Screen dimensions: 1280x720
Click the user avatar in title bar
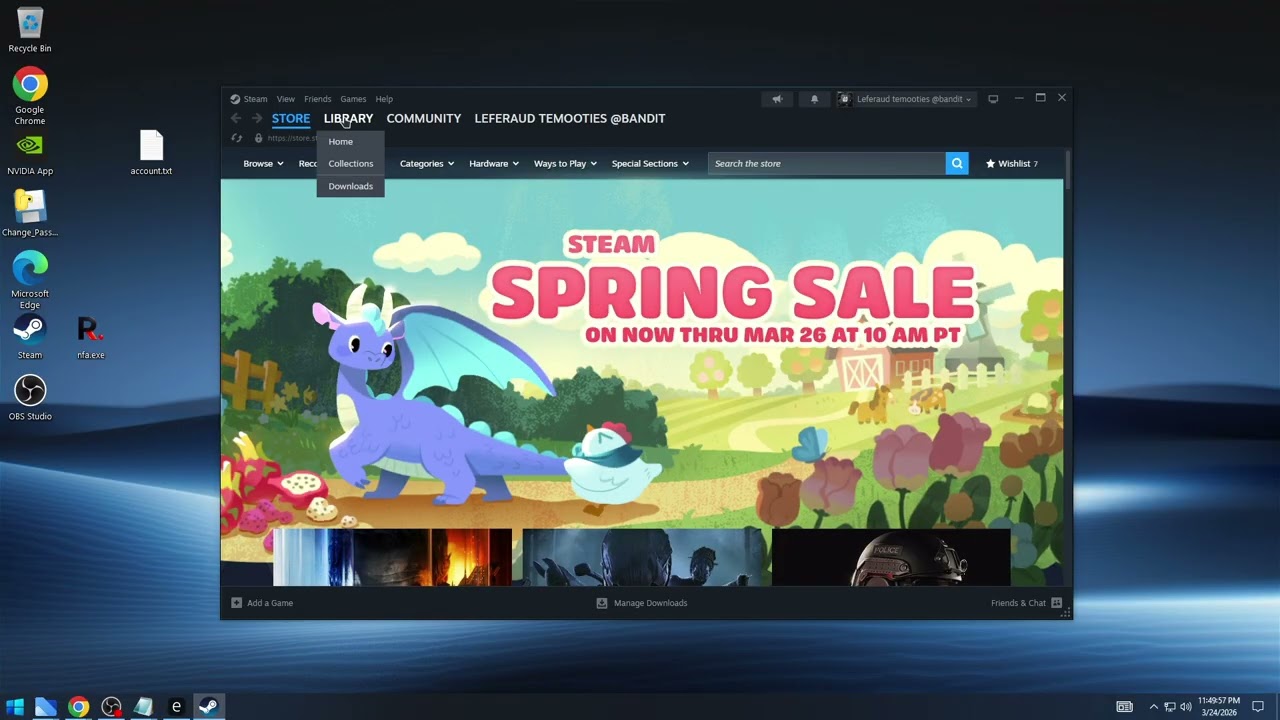tap(845, 99)
